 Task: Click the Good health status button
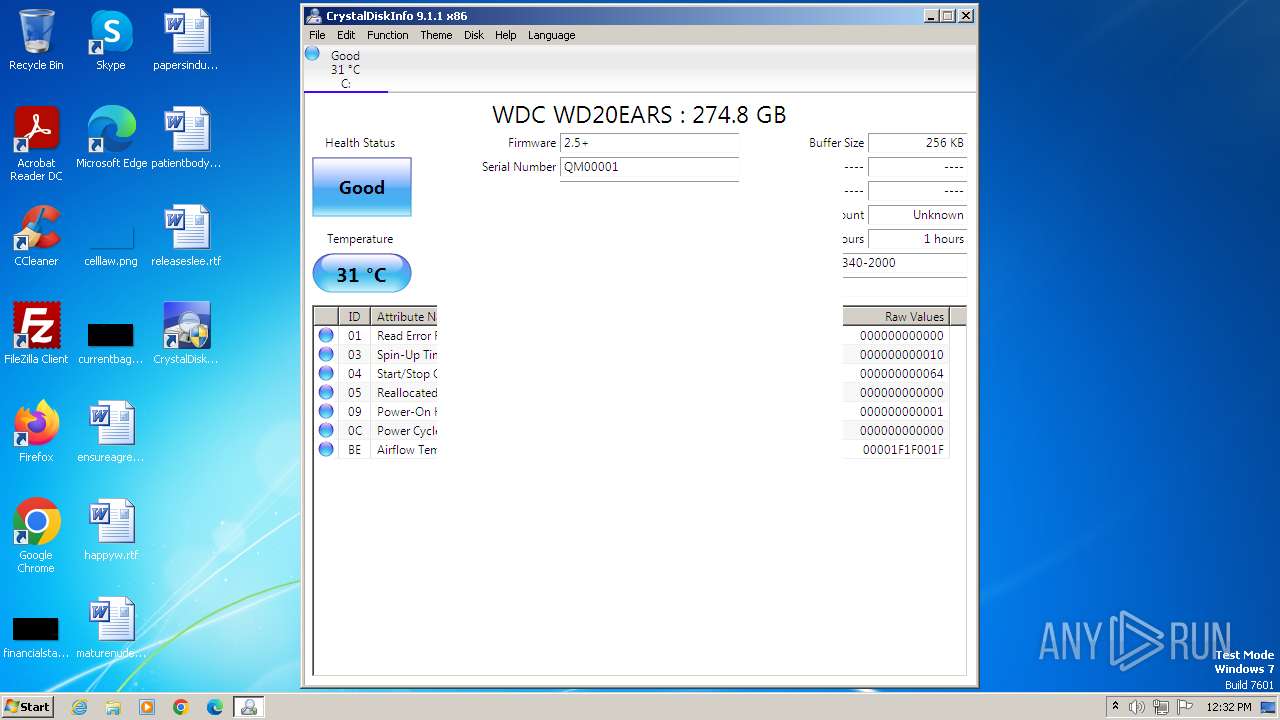click(x=362, y=187)
